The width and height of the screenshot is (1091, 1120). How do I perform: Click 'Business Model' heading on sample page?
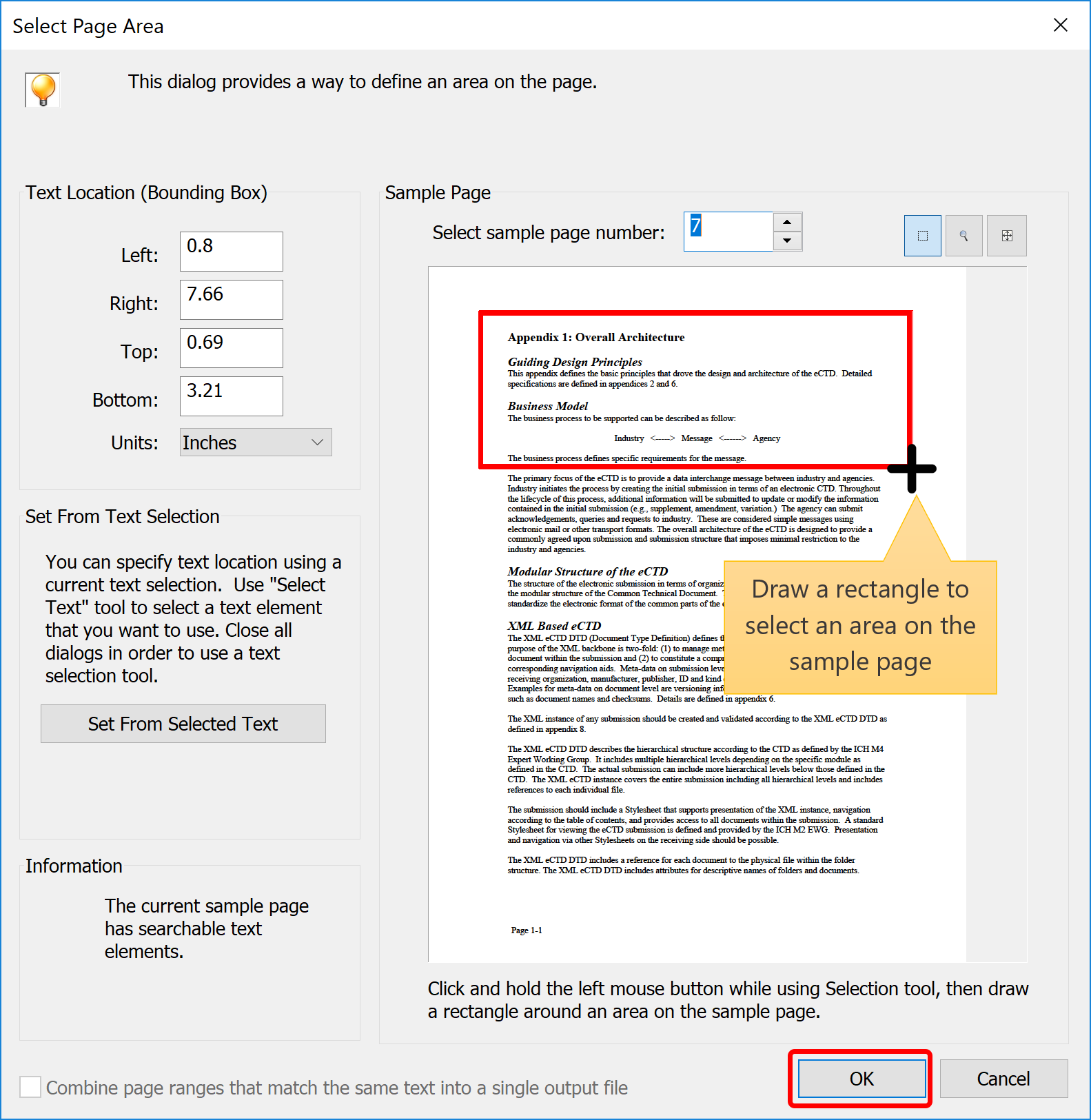click(x=548, y=406)
